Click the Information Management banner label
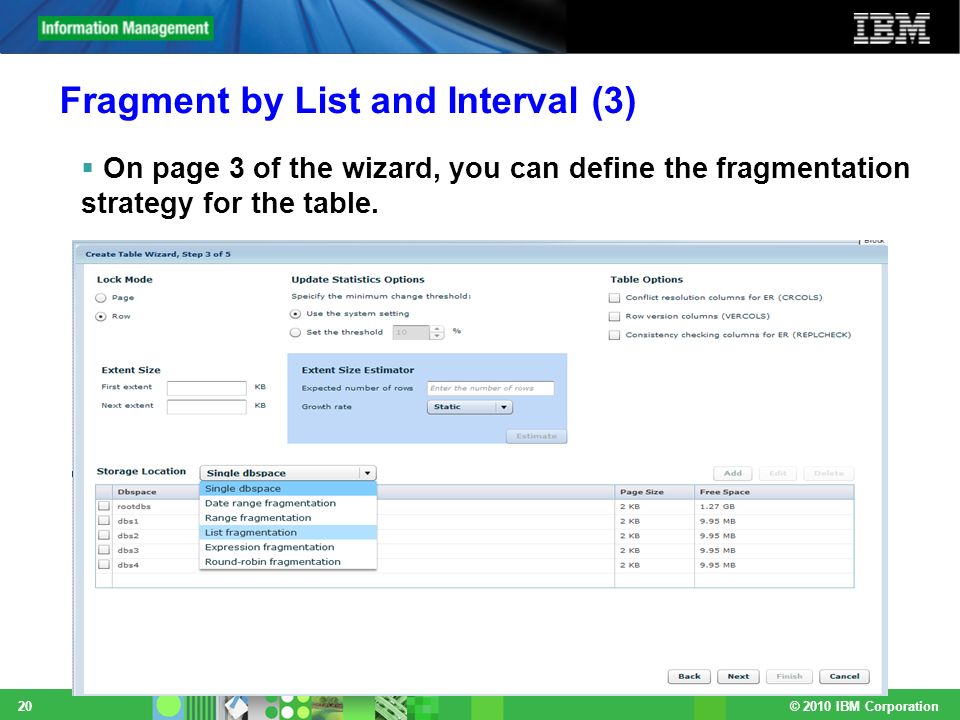This screenshot has width=960, height=720. coord(125,28)
